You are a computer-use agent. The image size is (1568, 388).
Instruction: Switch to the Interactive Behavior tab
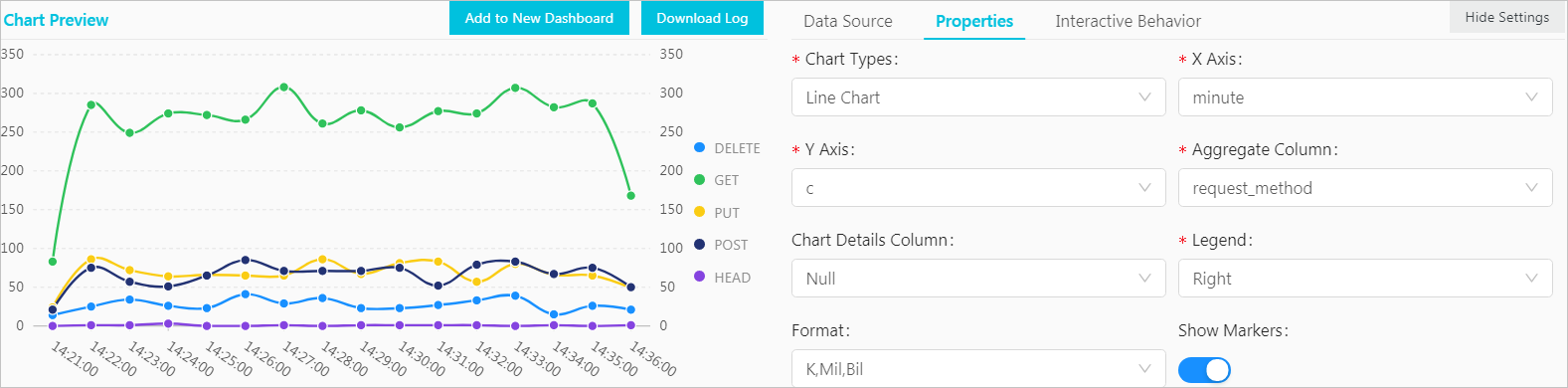(1128, 21)
